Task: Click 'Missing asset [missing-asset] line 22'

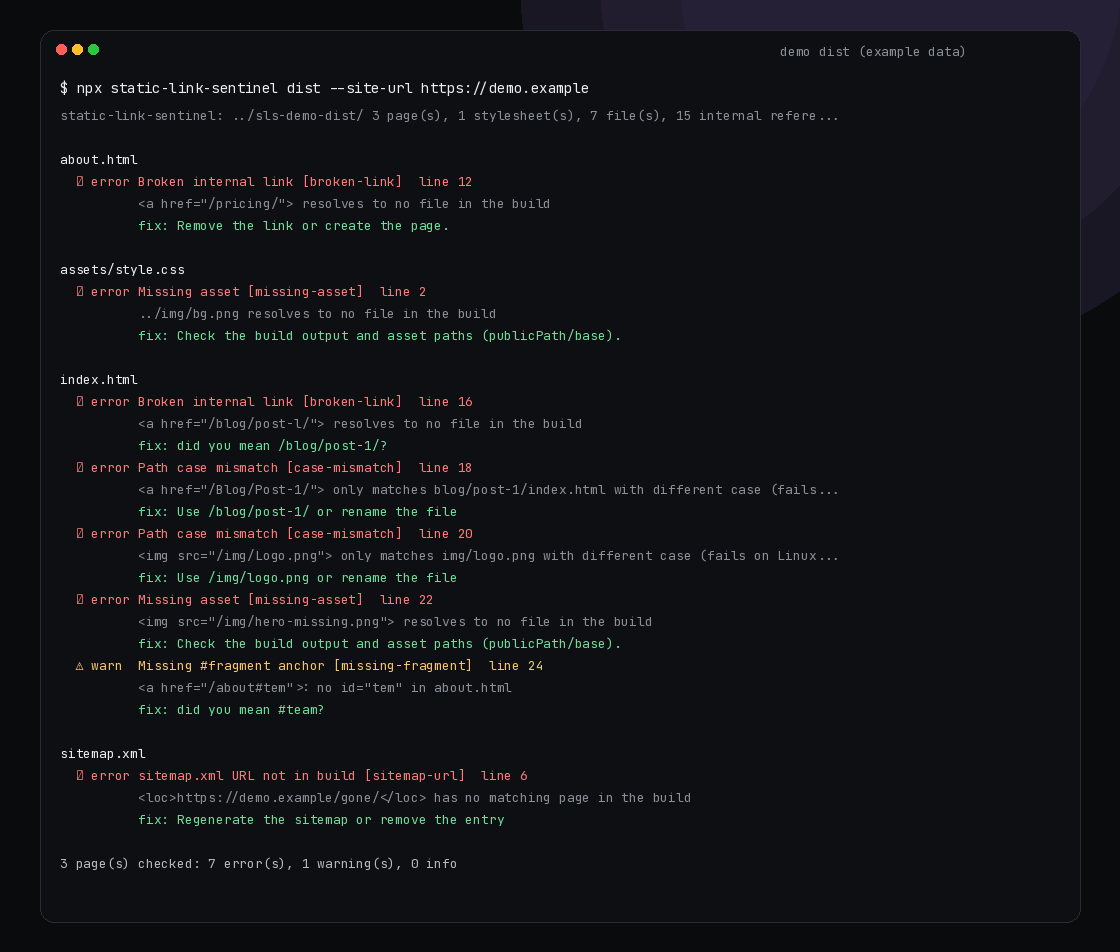Action: click(286, 600)
